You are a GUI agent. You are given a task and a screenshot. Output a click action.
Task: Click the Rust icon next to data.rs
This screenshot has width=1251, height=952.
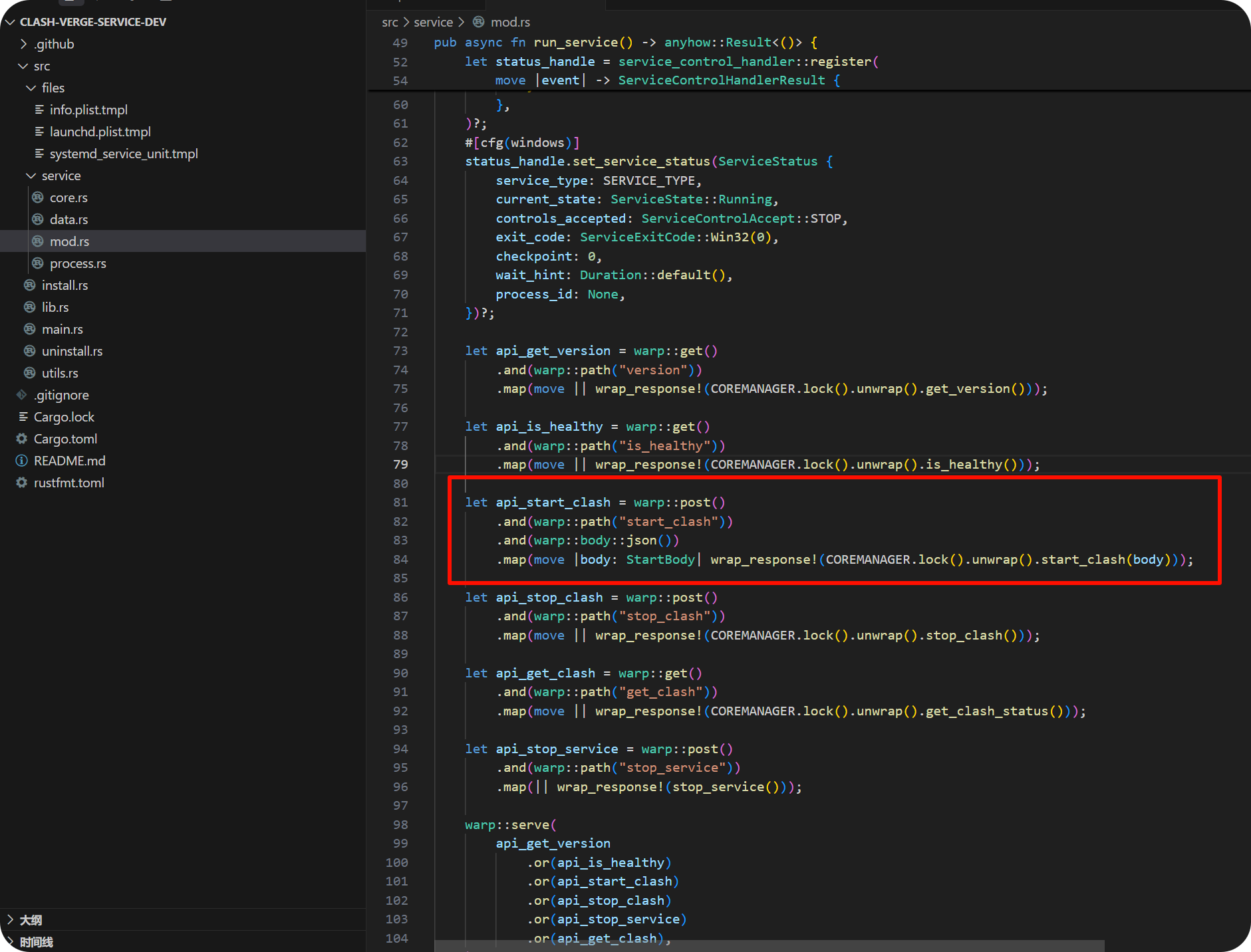[x=38, y=219]
